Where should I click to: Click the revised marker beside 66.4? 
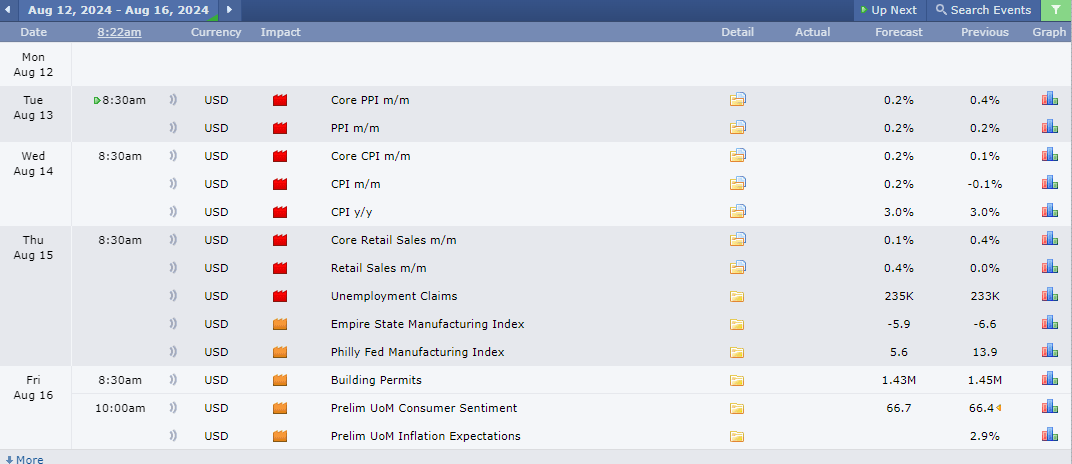(x=998, y=408)
